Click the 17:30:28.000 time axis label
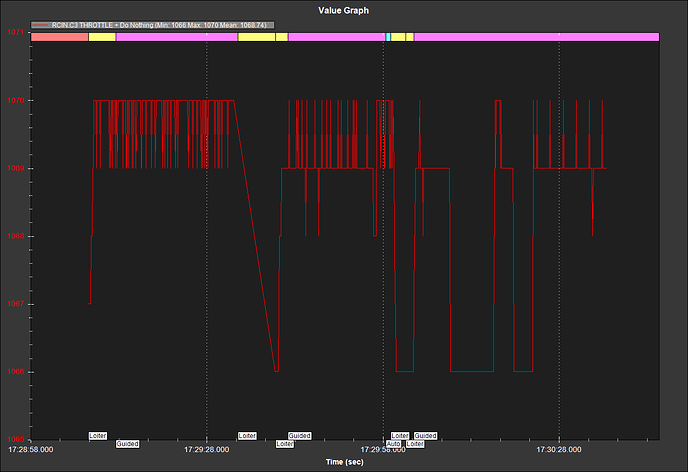This screenshot has width=688, height=472. [x=559, y=450]
